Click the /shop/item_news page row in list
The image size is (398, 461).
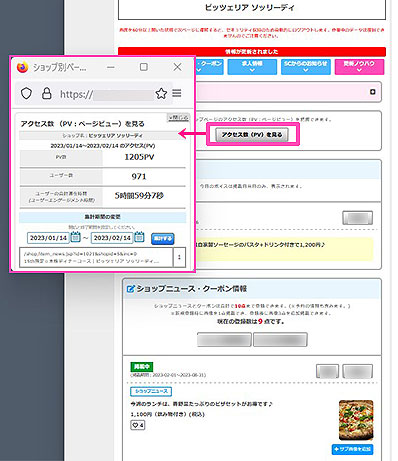[x=96, y=257]
